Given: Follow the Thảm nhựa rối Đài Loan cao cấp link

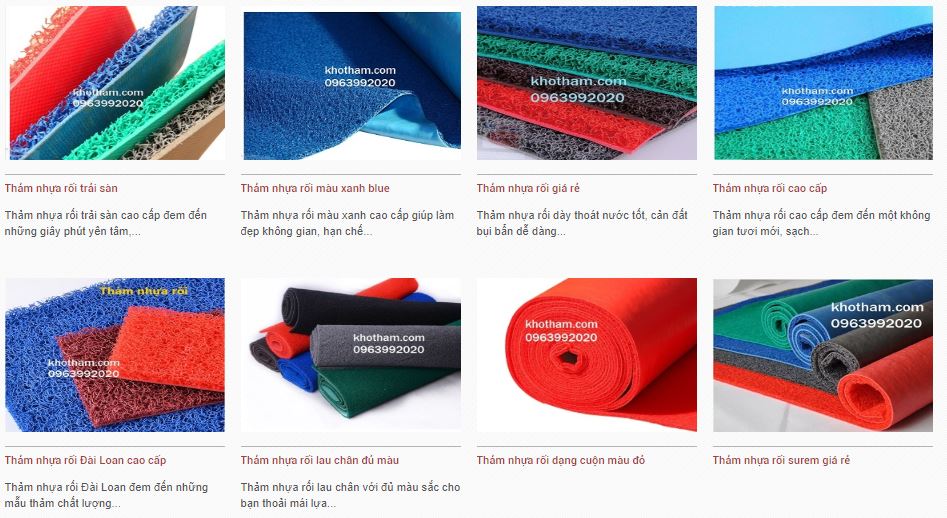Looking at the screenshot, I should click(85, 461).
